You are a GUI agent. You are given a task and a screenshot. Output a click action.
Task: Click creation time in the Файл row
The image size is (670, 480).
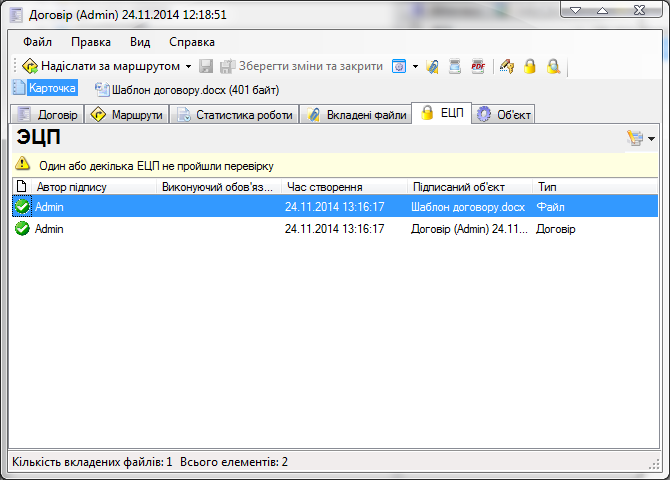coord(335,207)
